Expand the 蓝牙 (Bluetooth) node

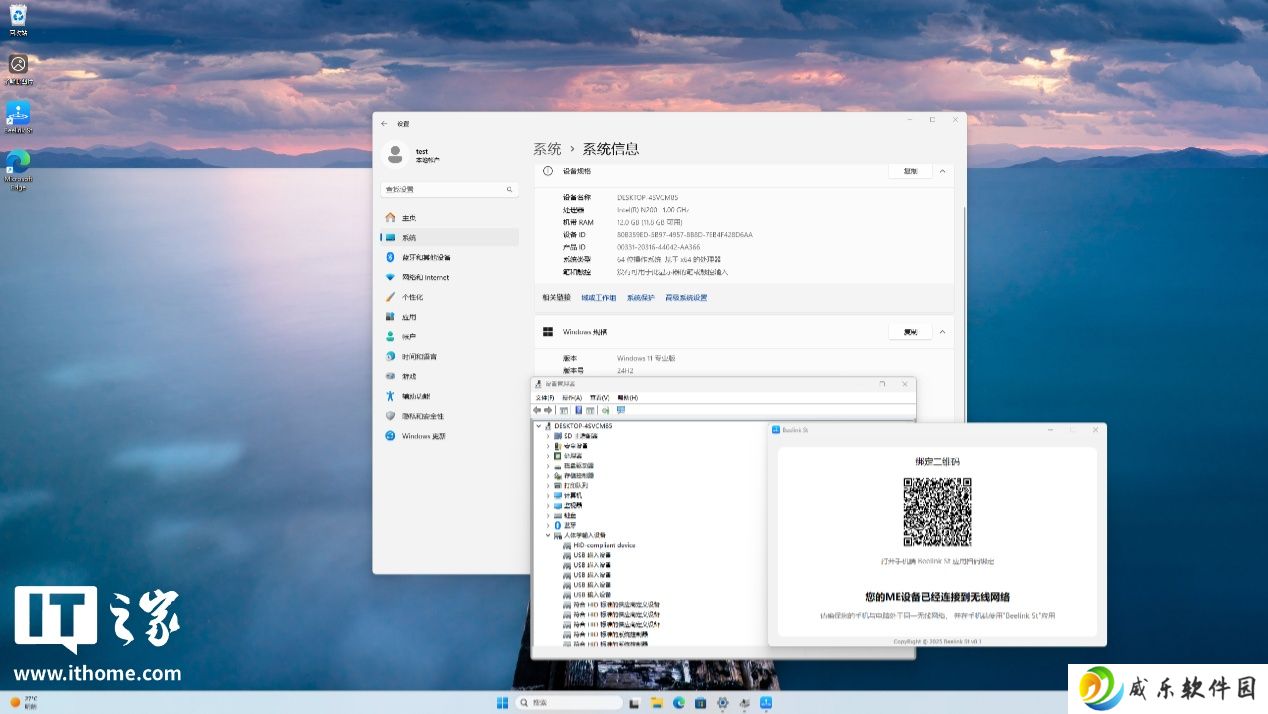coord(547,525)
